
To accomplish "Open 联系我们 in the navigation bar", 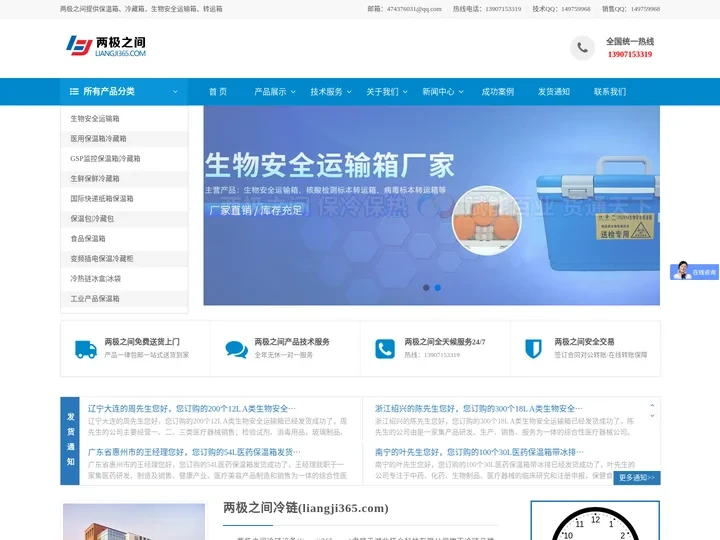I will click(x=610, y=92).
